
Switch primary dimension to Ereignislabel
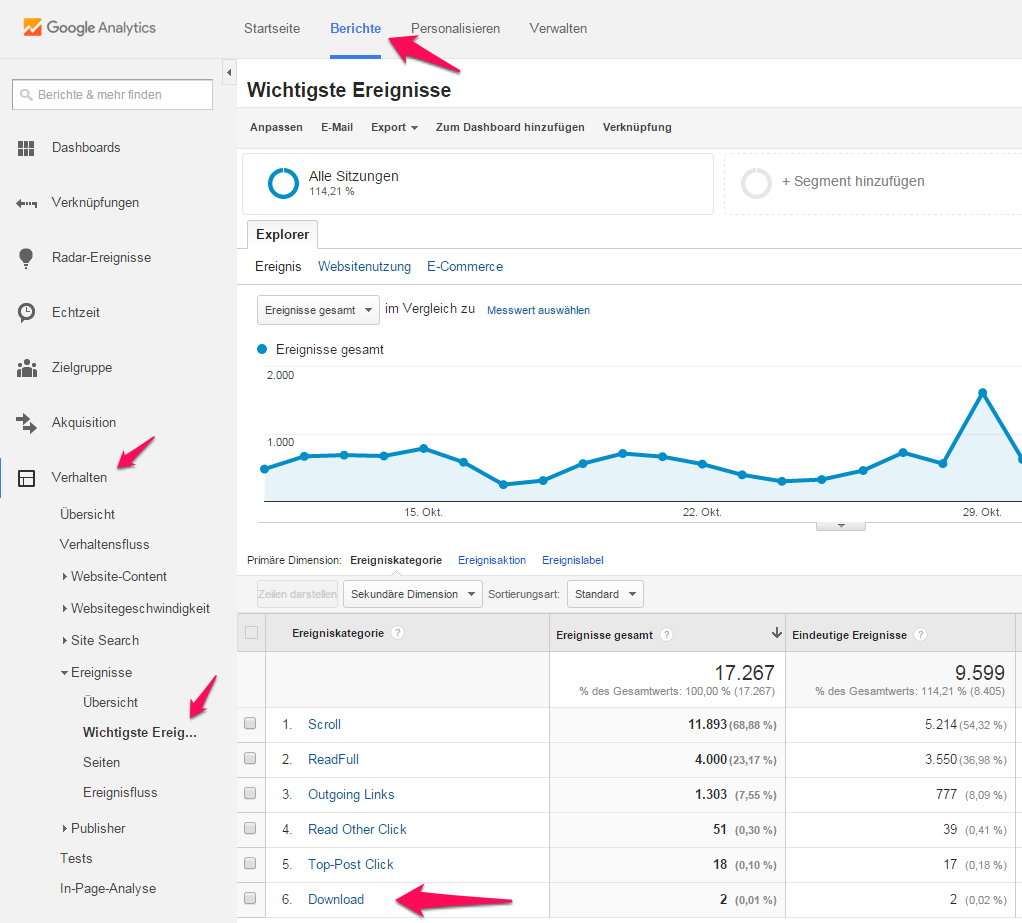point(572,560)
